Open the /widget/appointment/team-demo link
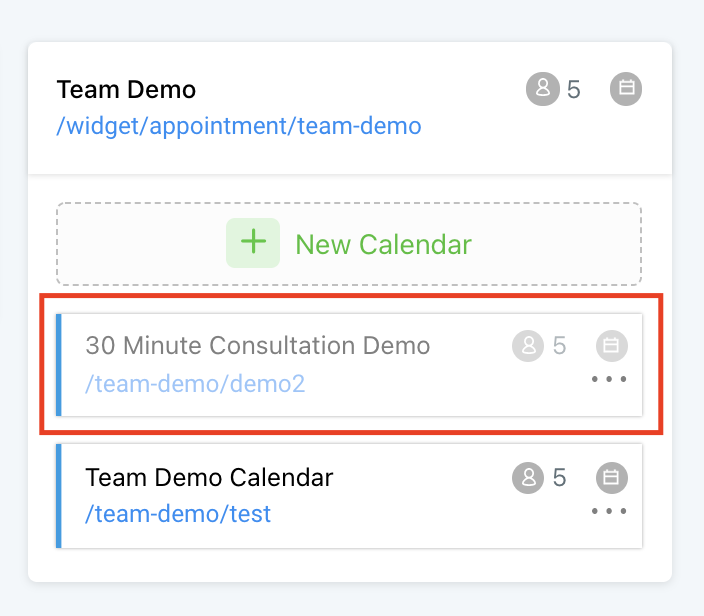Screen dimensions: 704x616 click(x=239, y=126)
